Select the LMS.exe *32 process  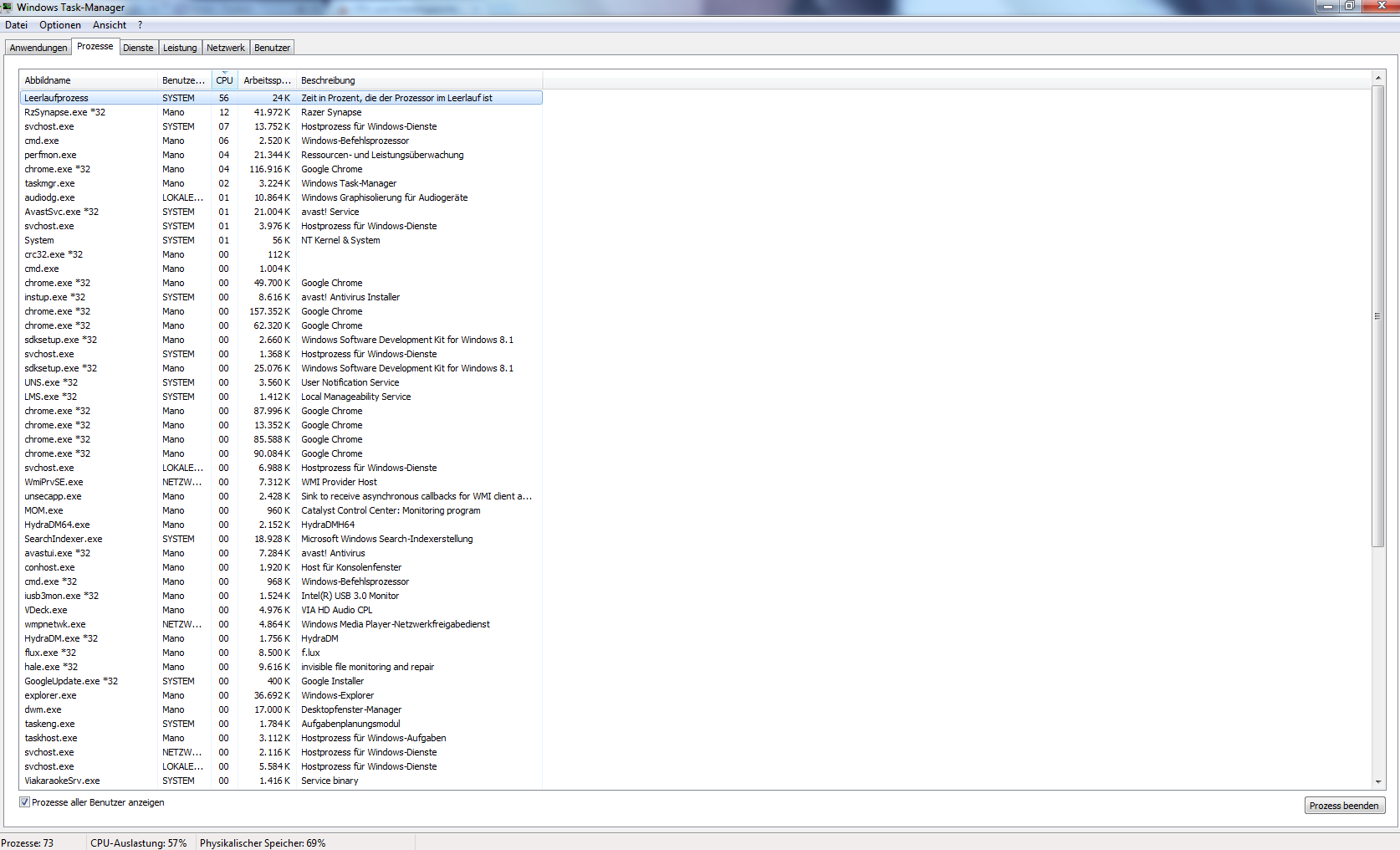coord(281,397)
